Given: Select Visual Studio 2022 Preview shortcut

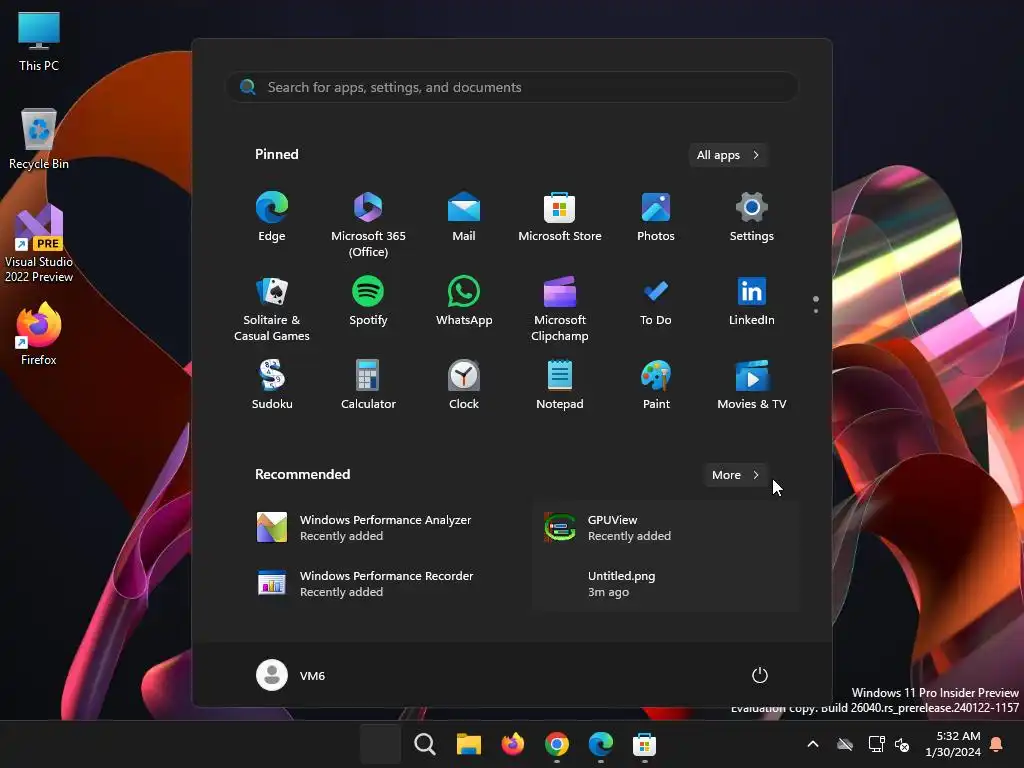Looking at the screenshot, I should pos(39,243).
